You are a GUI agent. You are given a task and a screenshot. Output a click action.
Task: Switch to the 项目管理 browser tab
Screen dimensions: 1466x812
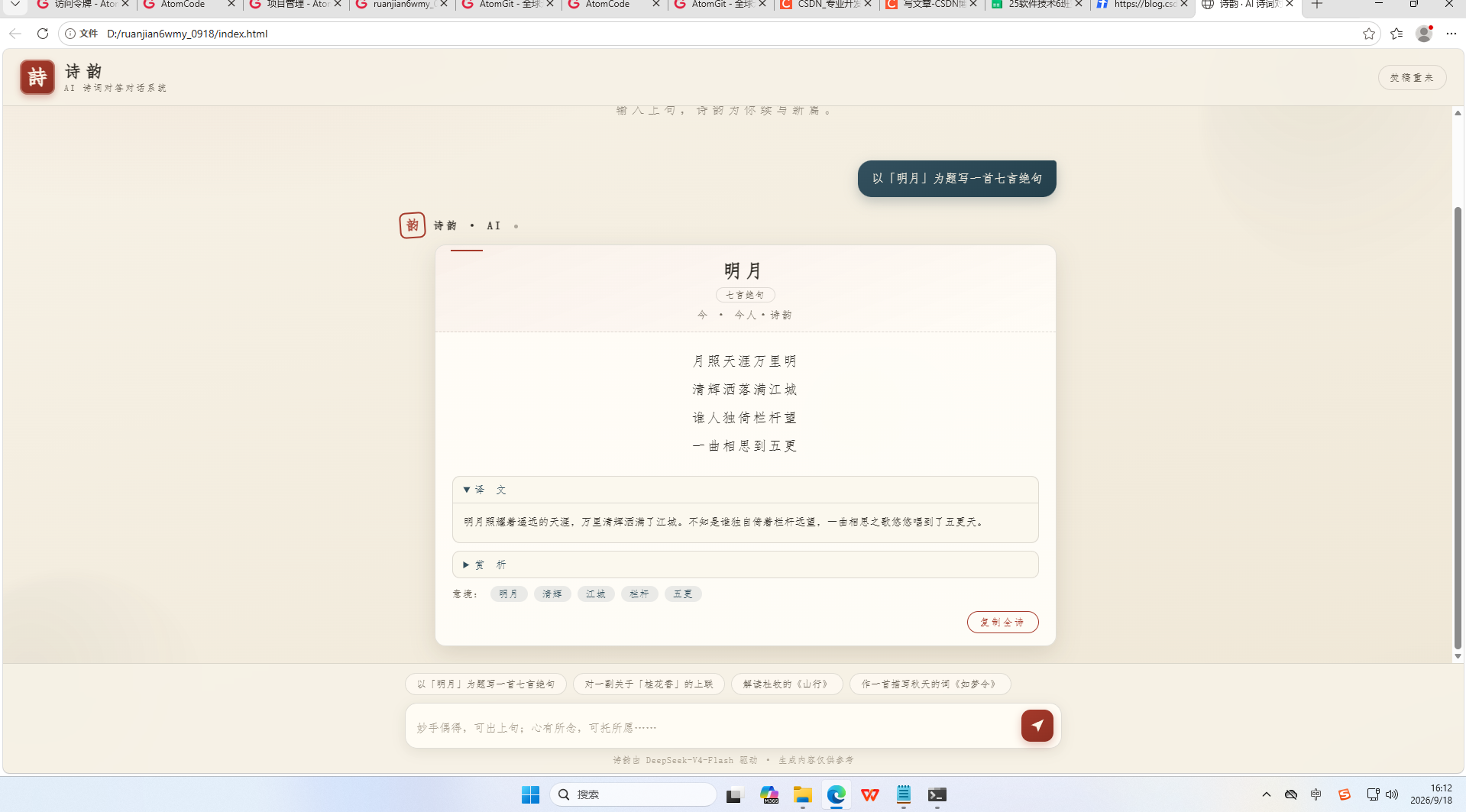(x=296, y=5)
